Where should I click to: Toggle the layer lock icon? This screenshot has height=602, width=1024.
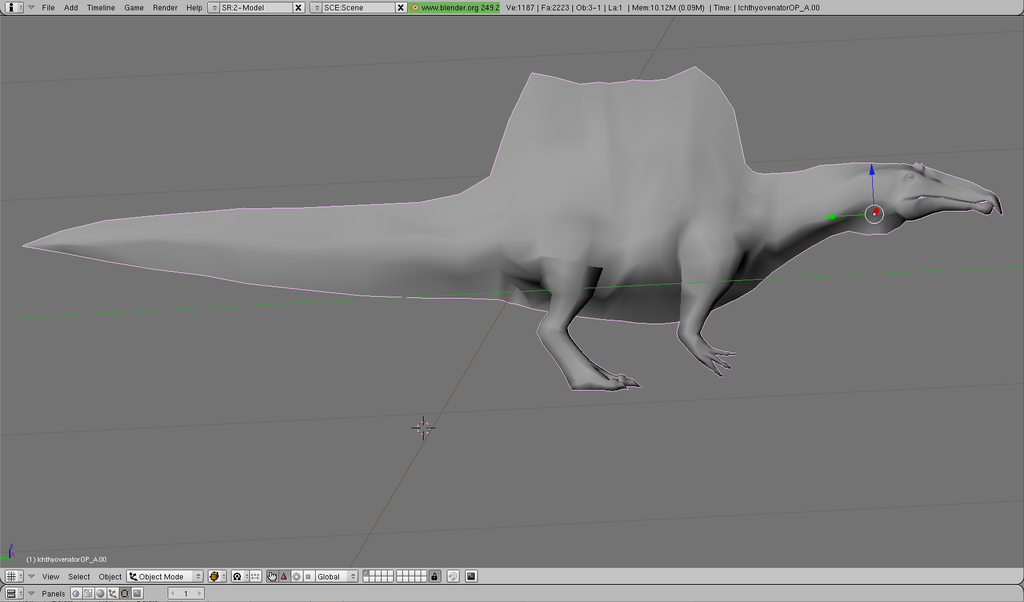click(434, 576)
